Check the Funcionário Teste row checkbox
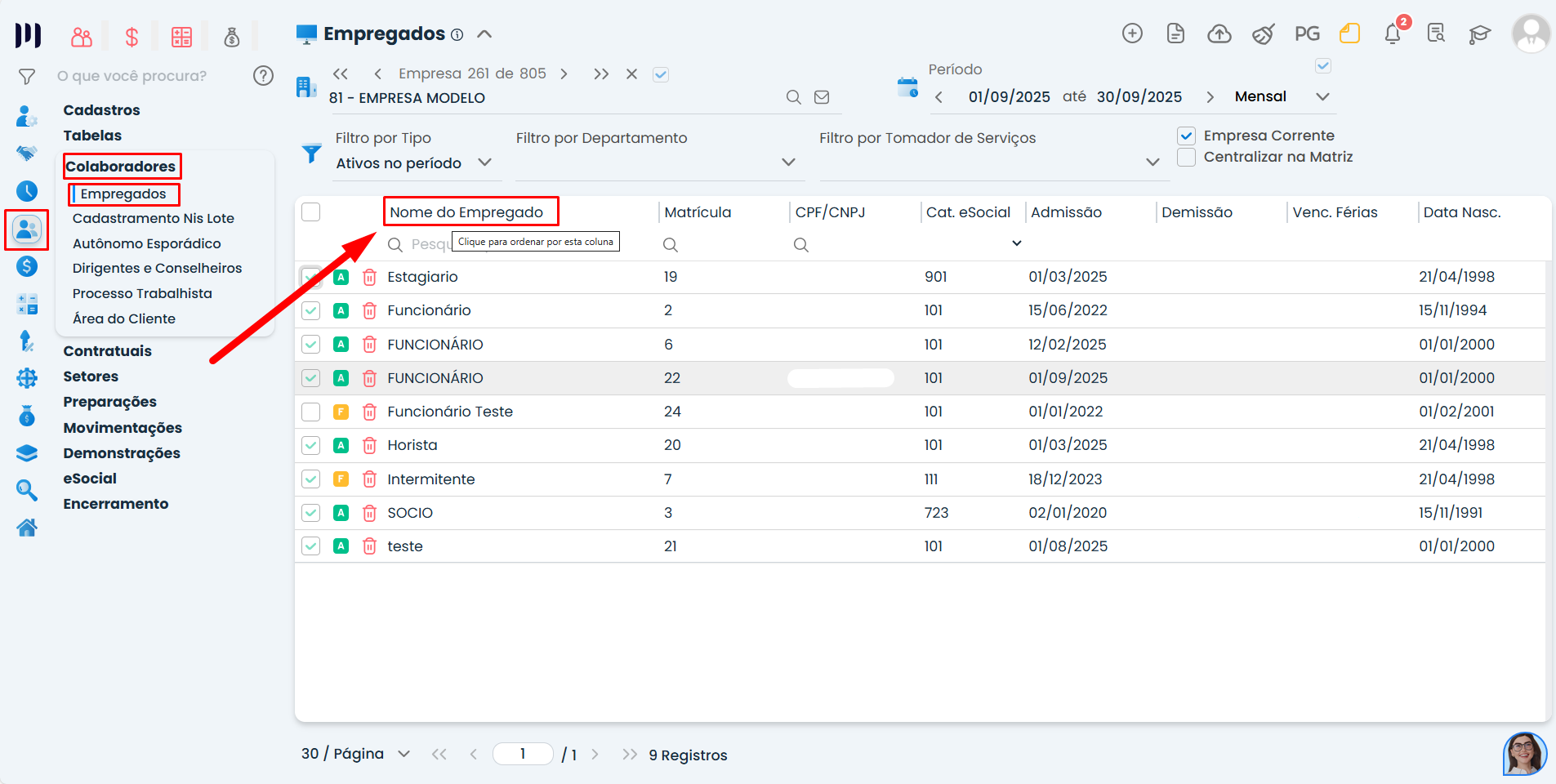Screen dimensions: 1556x784 [x=310, y=412]
